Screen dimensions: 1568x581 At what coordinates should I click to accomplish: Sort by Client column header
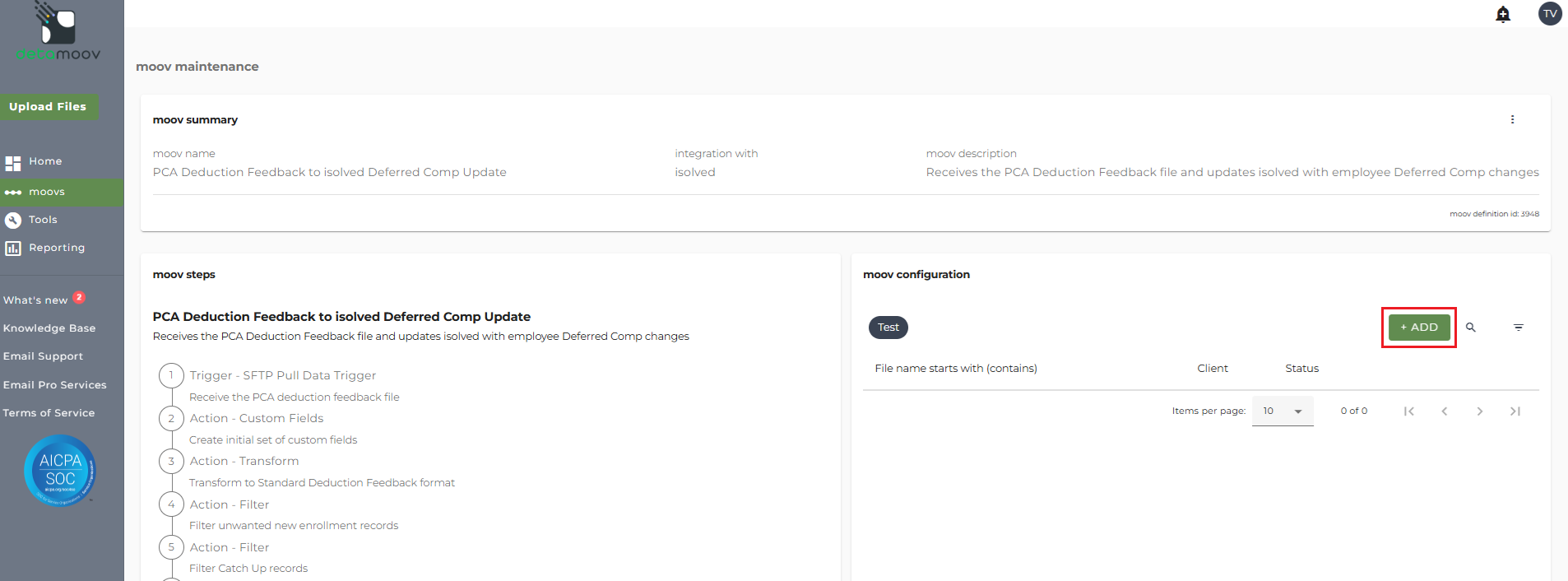[x=1213, y=369]
